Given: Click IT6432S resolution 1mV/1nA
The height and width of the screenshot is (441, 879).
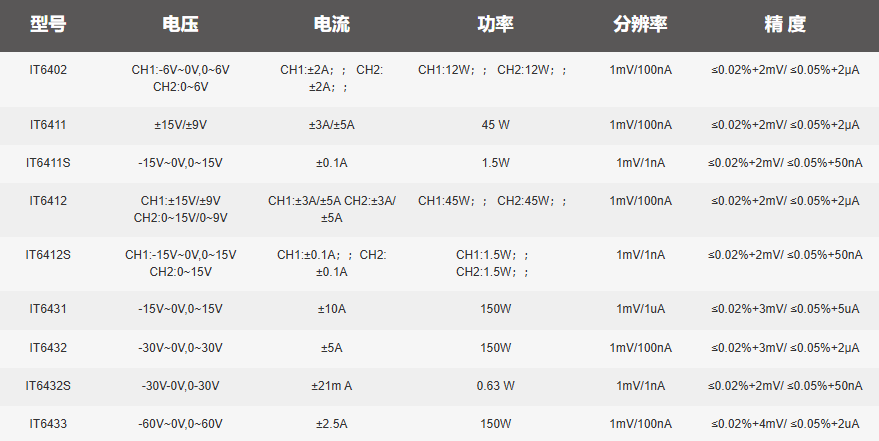Looking at the screenshot, I should (640, 386).
